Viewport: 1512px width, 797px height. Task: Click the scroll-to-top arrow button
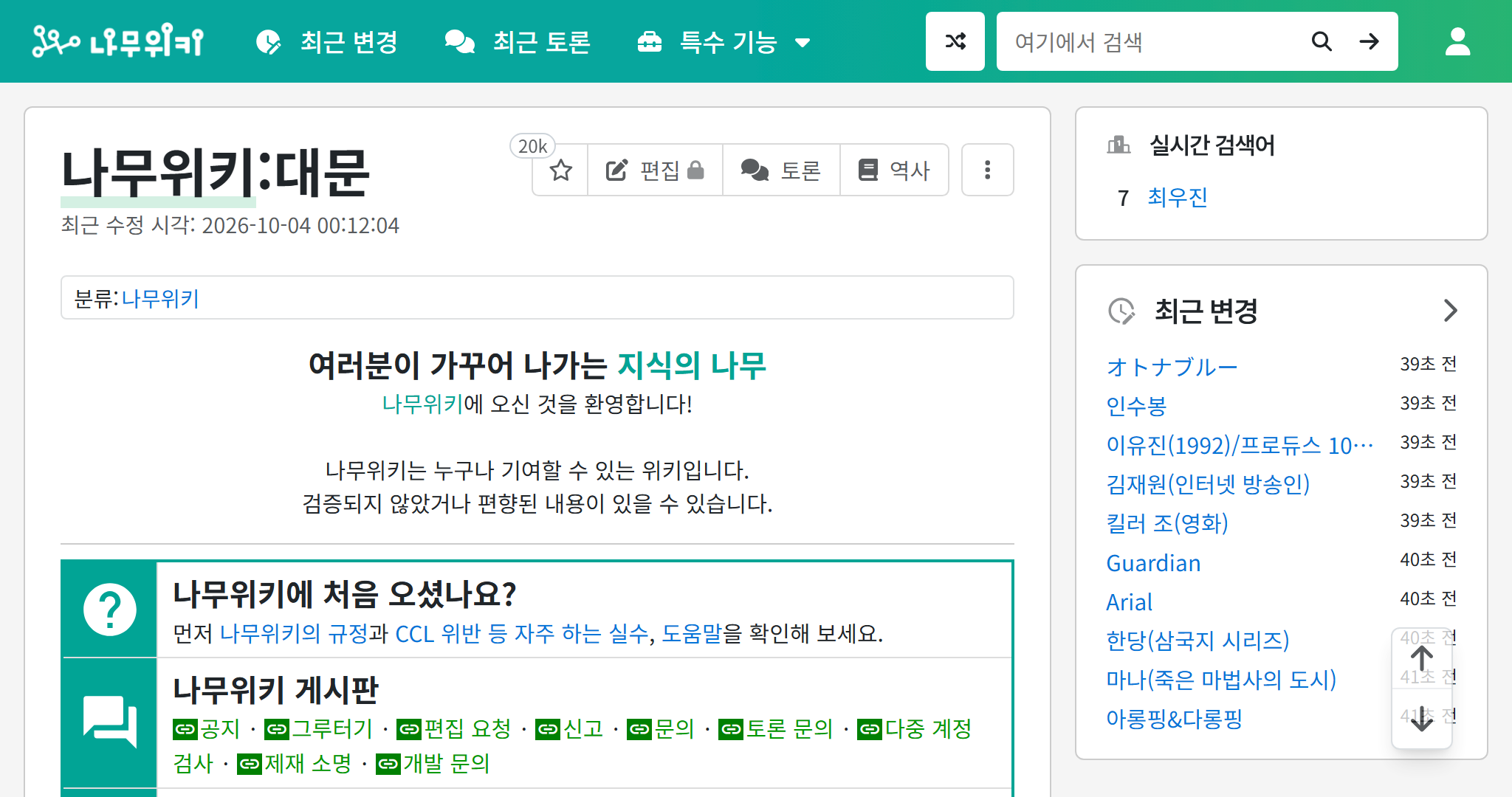(1422, 659)
